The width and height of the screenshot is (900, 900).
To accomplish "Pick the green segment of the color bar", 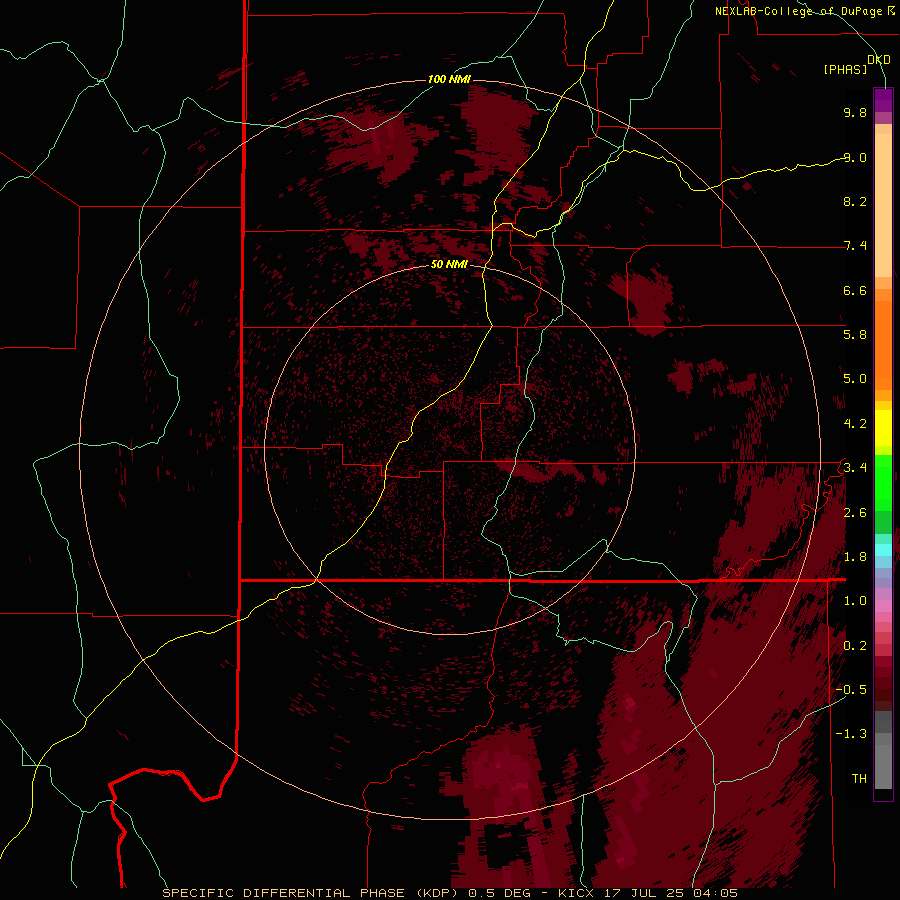I will (x=883, y=482).
